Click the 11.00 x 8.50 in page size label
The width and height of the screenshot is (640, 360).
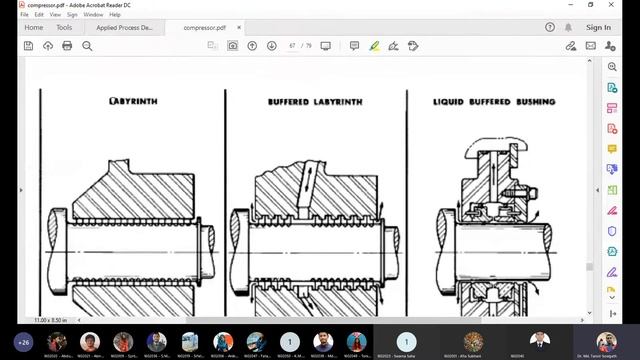point(51,320)
